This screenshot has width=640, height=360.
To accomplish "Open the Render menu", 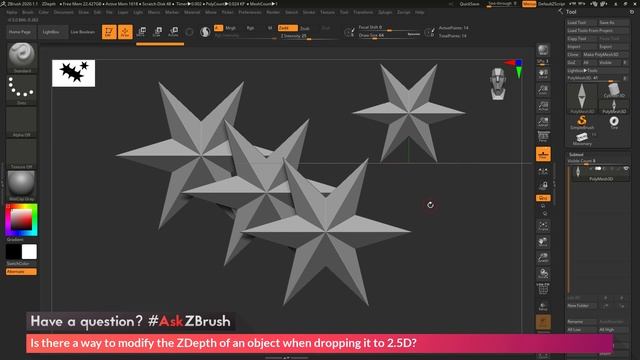I will [x=273, y=13].
